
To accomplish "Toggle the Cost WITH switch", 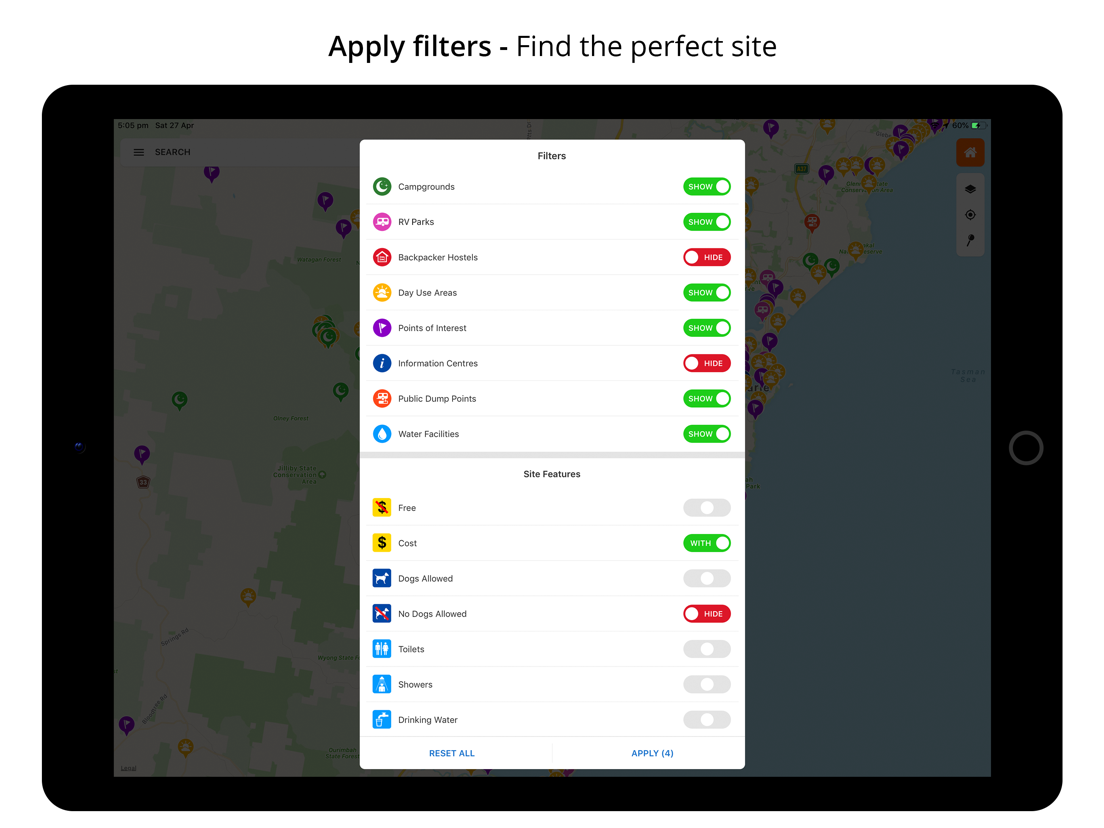I will pos(706,543).
